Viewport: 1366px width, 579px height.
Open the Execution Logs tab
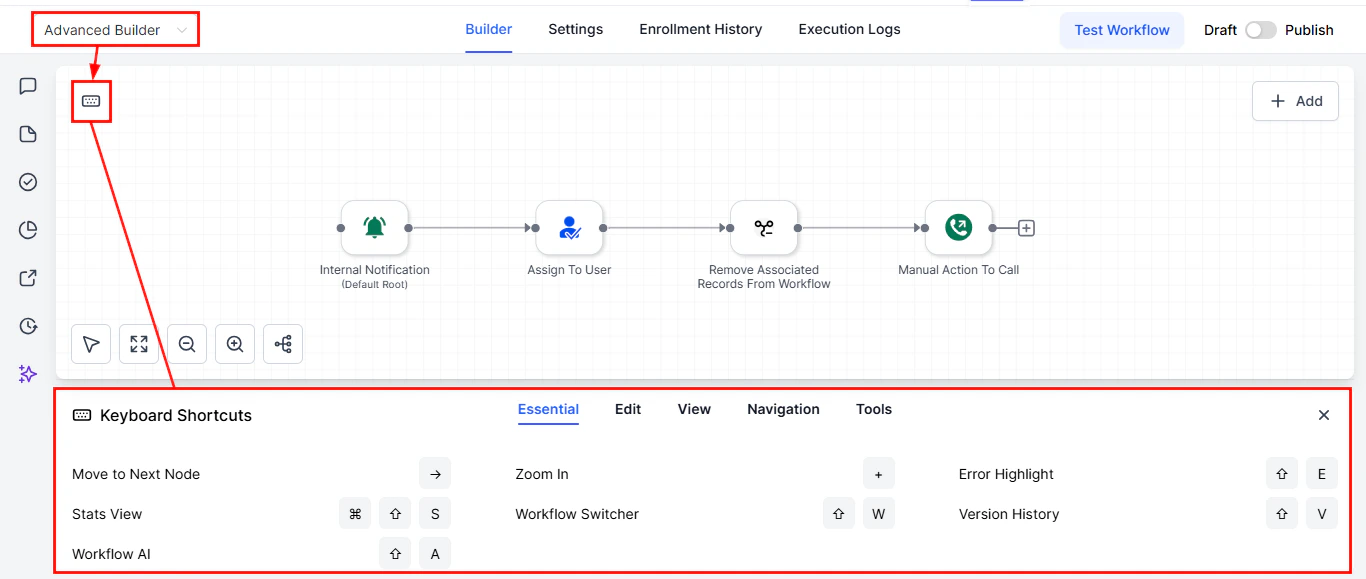point(849,29)
